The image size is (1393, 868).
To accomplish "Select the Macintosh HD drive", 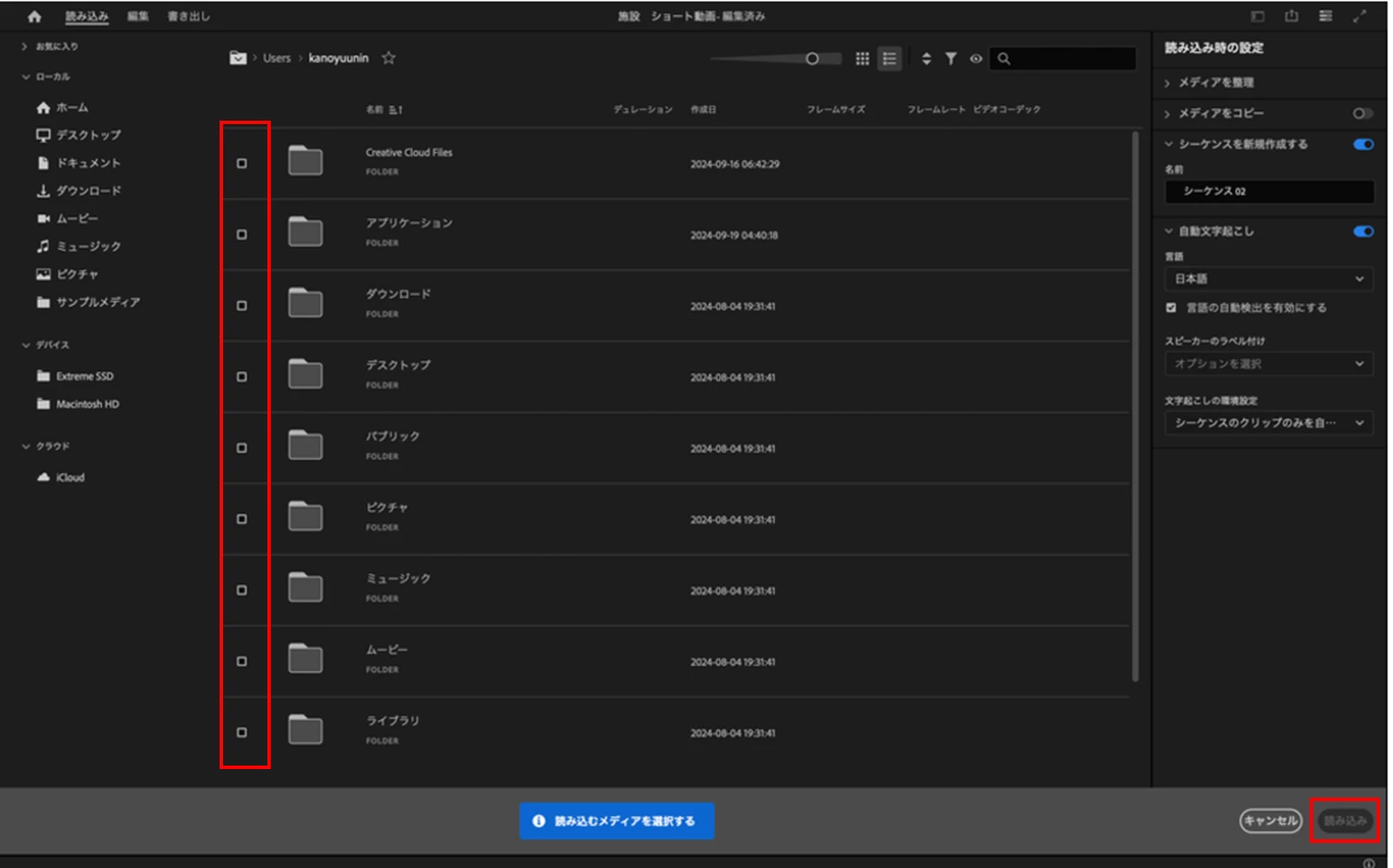I will (78, 404).
